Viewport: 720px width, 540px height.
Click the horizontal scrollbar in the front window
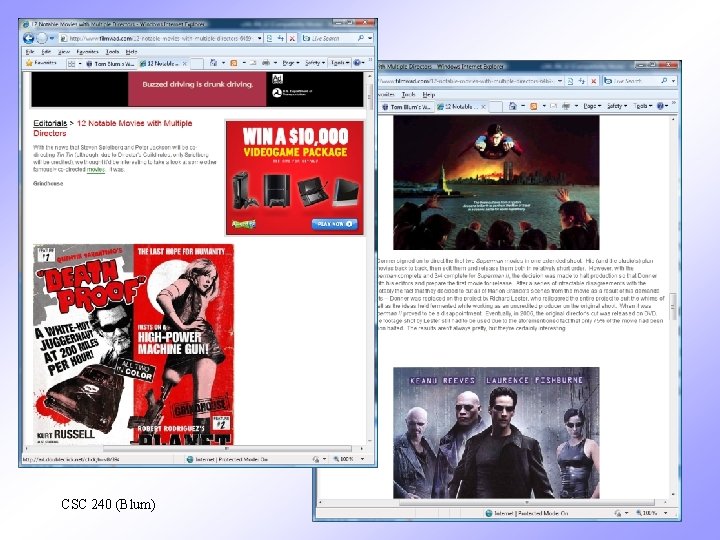193,449
